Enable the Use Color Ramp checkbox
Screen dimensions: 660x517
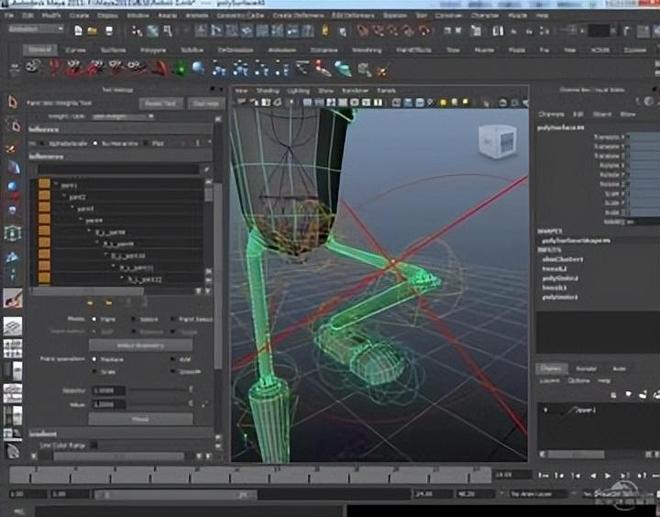(93, 445)
